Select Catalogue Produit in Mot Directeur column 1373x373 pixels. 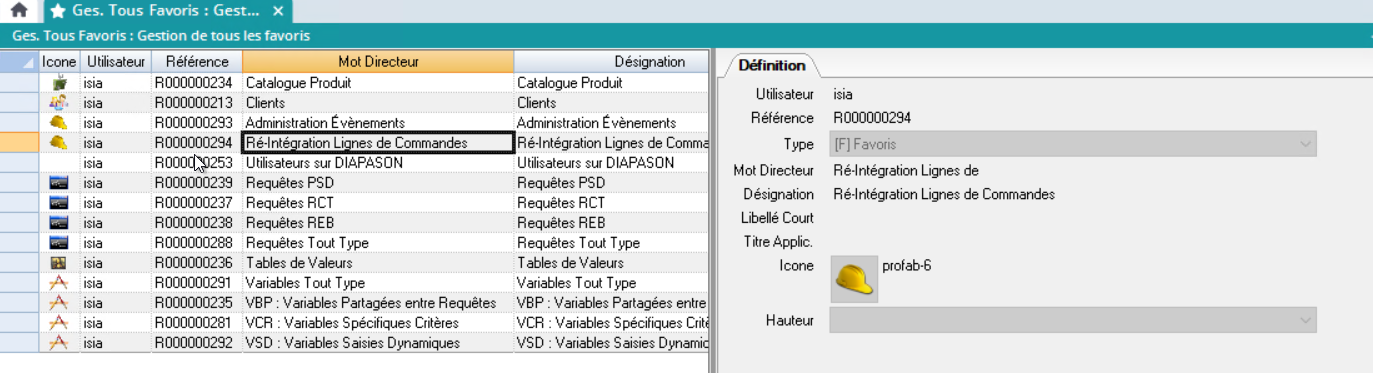click(378, 83)
